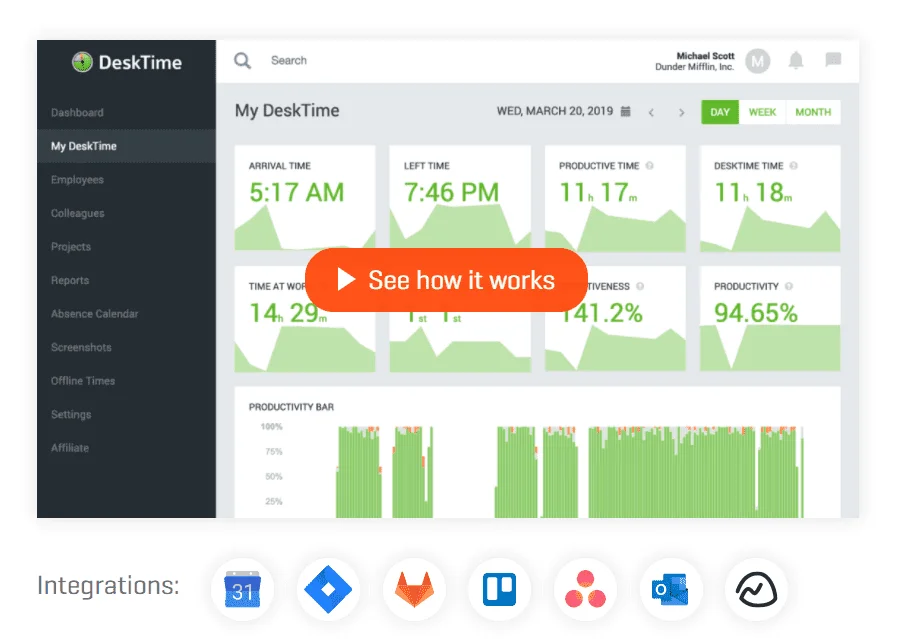Click the Asana integration icon

pos(585,590)
